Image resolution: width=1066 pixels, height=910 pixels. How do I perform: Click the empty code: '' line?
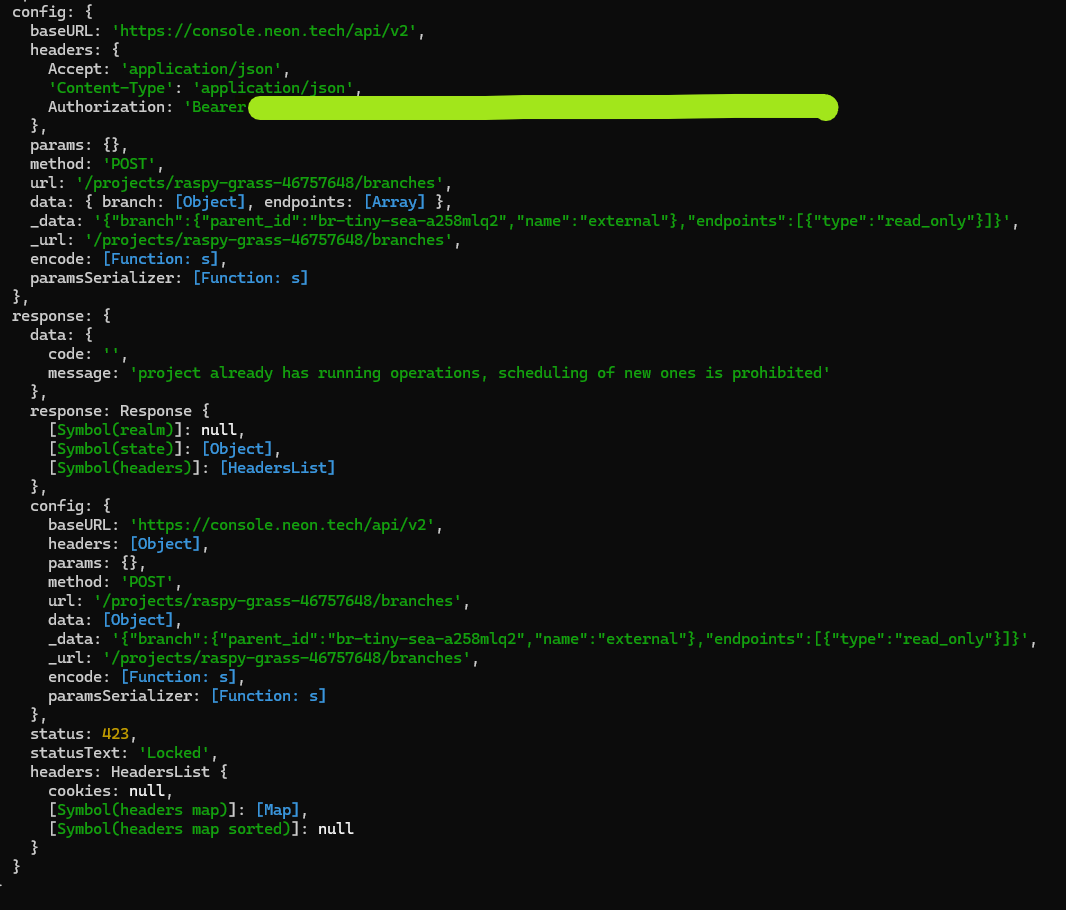point(88,354)
